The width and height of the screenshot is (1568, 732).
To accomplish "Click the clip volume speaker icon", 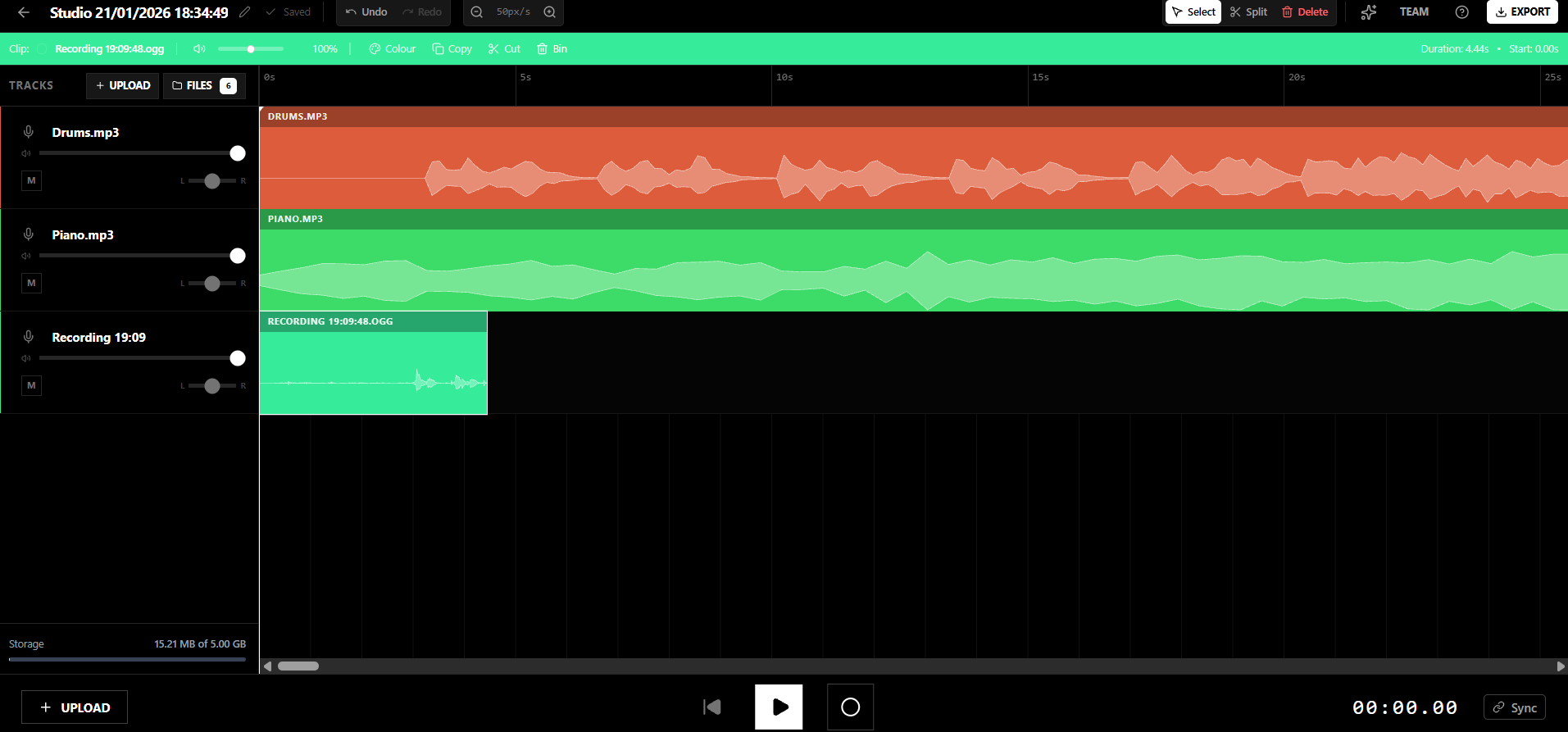I will click(199, 49).
